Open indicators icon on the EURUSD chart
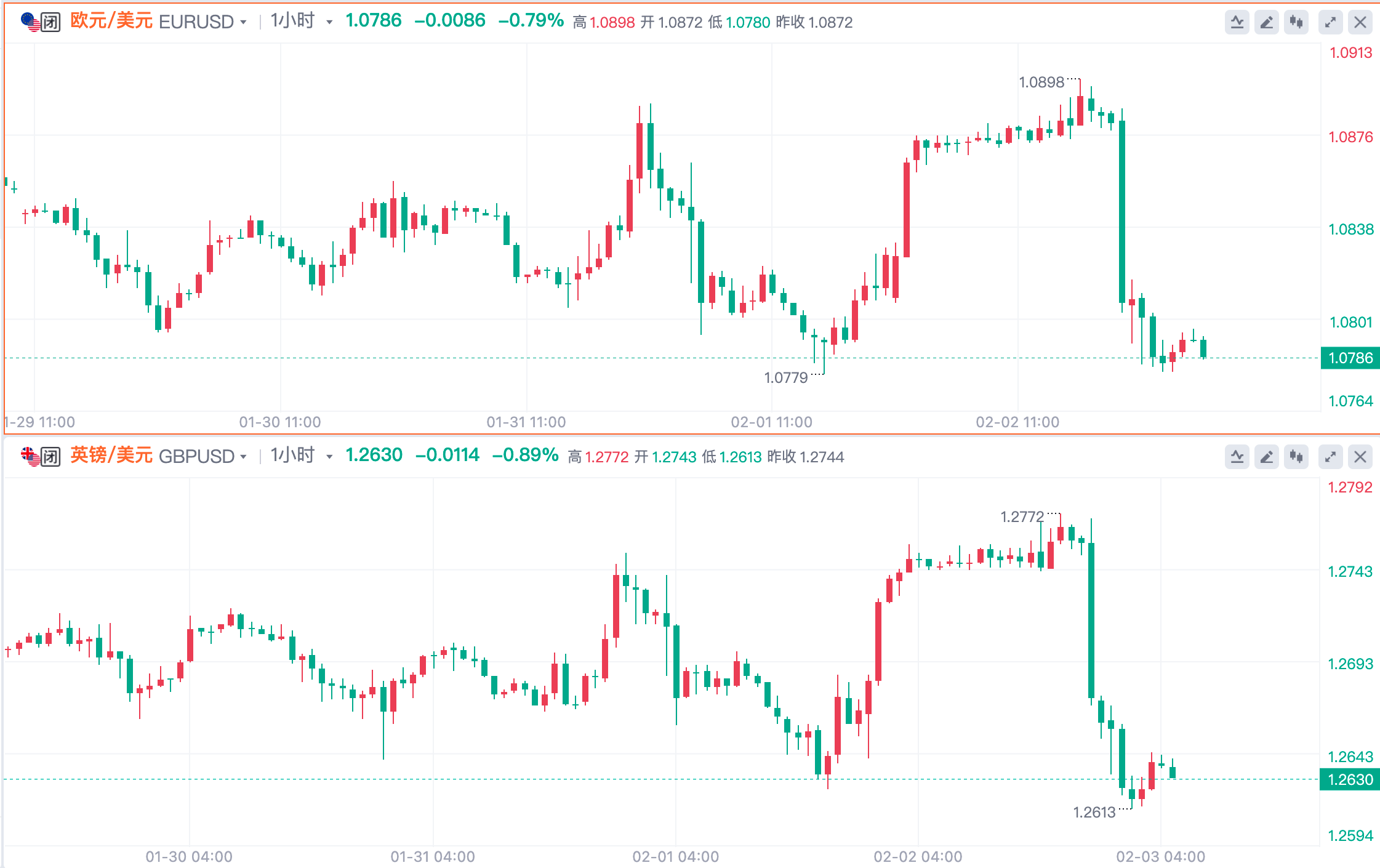The height and width of the screenshot is (868, 1380). 1237,23
